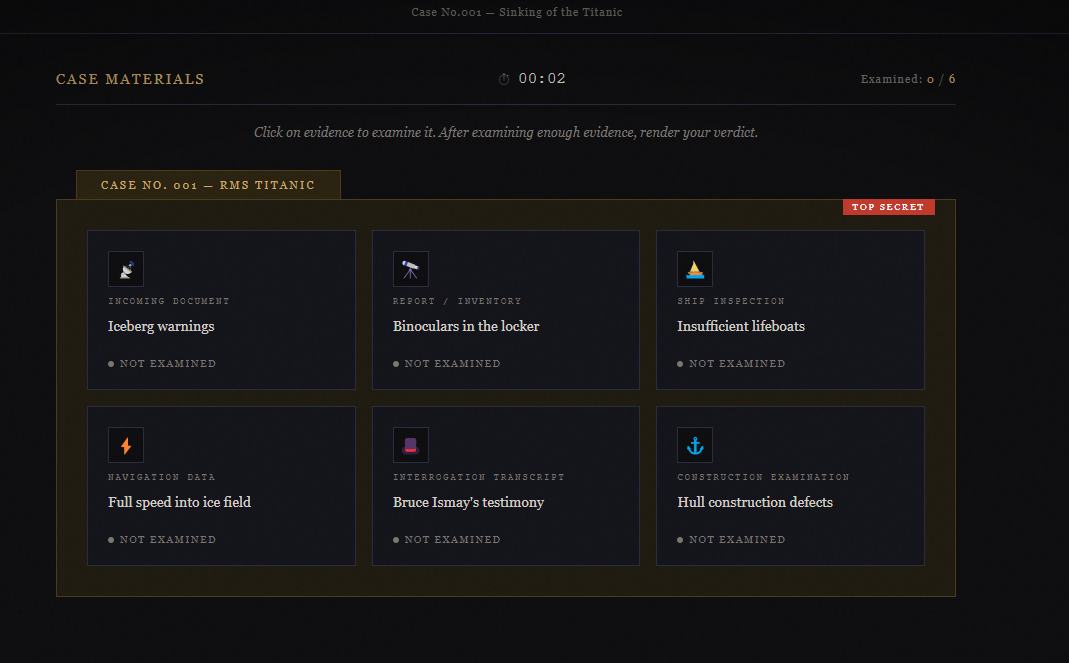Examine Insufficient lifeboats evidence

pyautogui.click(x=790, y=310)
